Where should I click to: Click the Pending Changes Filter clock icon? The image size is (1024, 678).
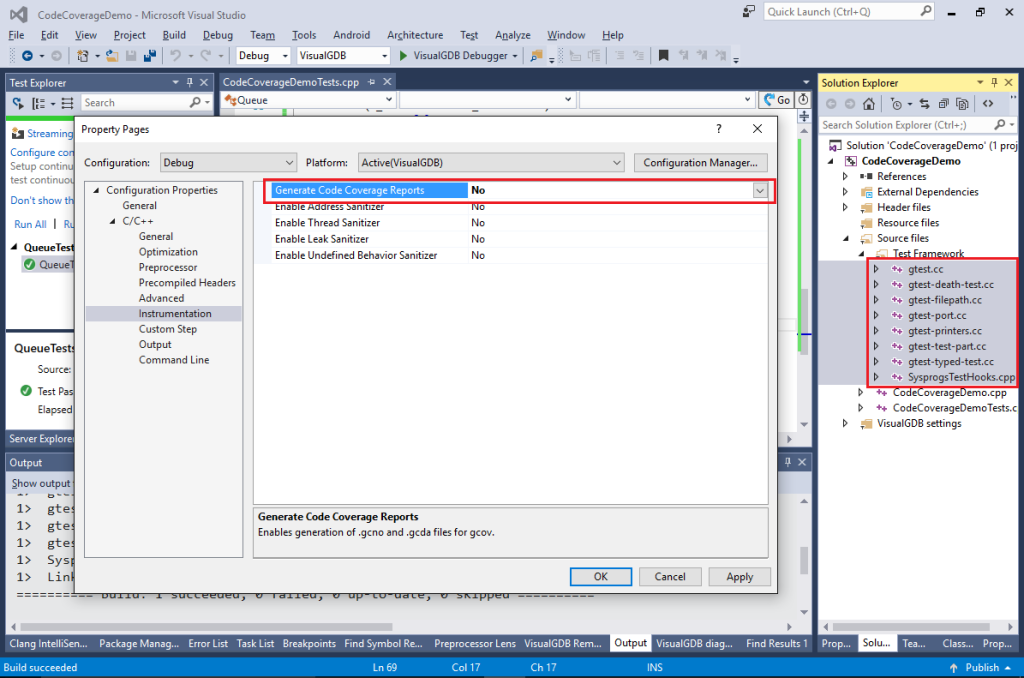click(896, 103)
